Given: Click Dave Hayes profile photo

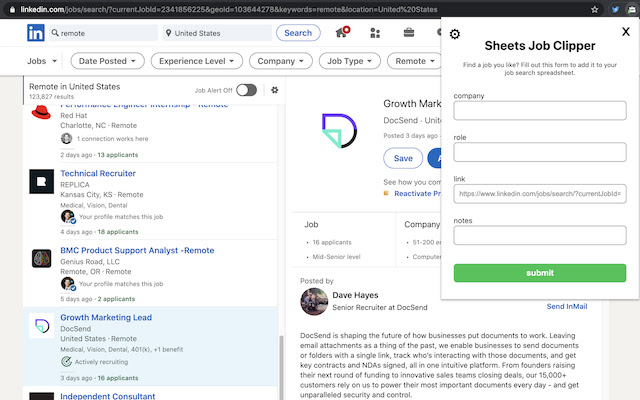Looking at the screenshot, I should [314, 302].
